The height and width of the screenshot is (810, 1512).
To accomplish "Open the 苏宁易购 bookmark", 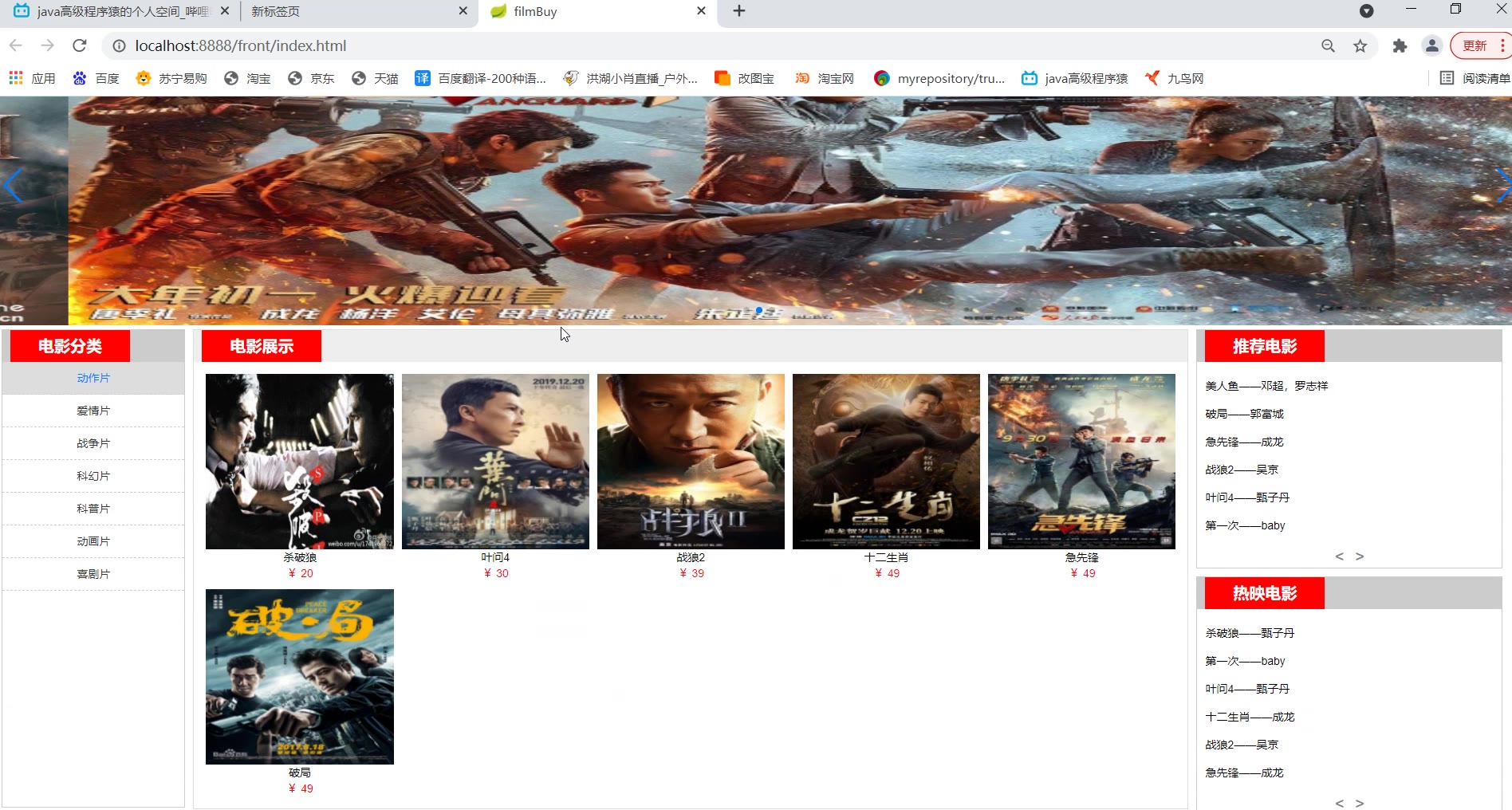I will (171, 78).
